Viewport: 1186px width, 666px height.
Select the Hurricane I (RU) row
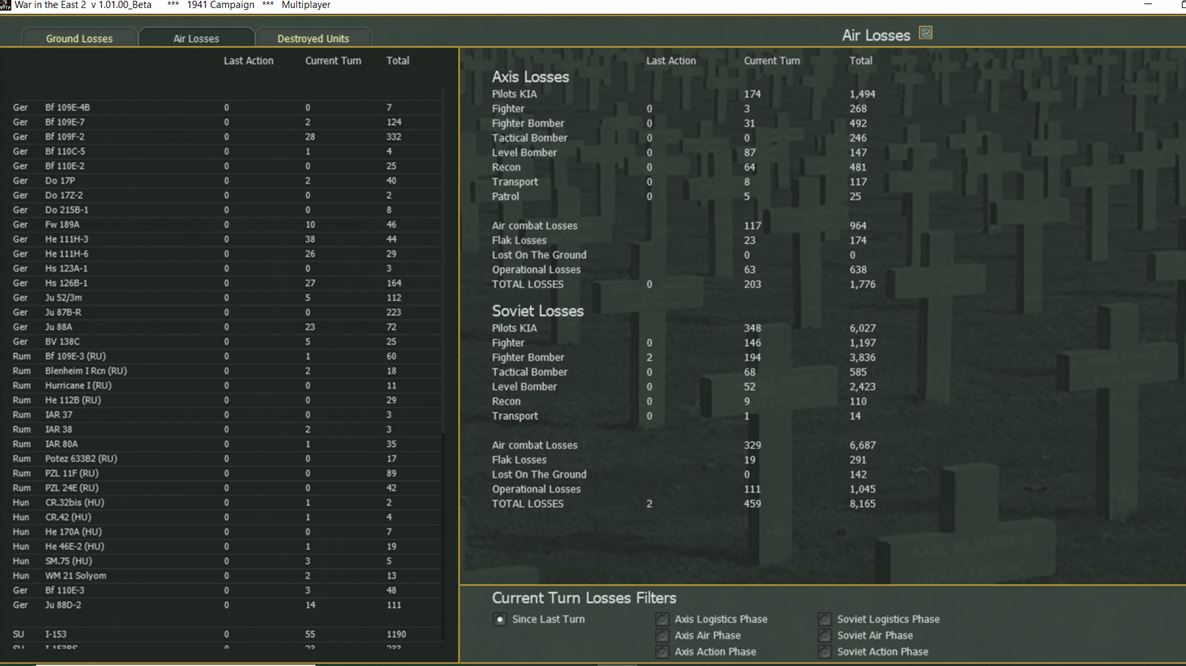(225, 386)
